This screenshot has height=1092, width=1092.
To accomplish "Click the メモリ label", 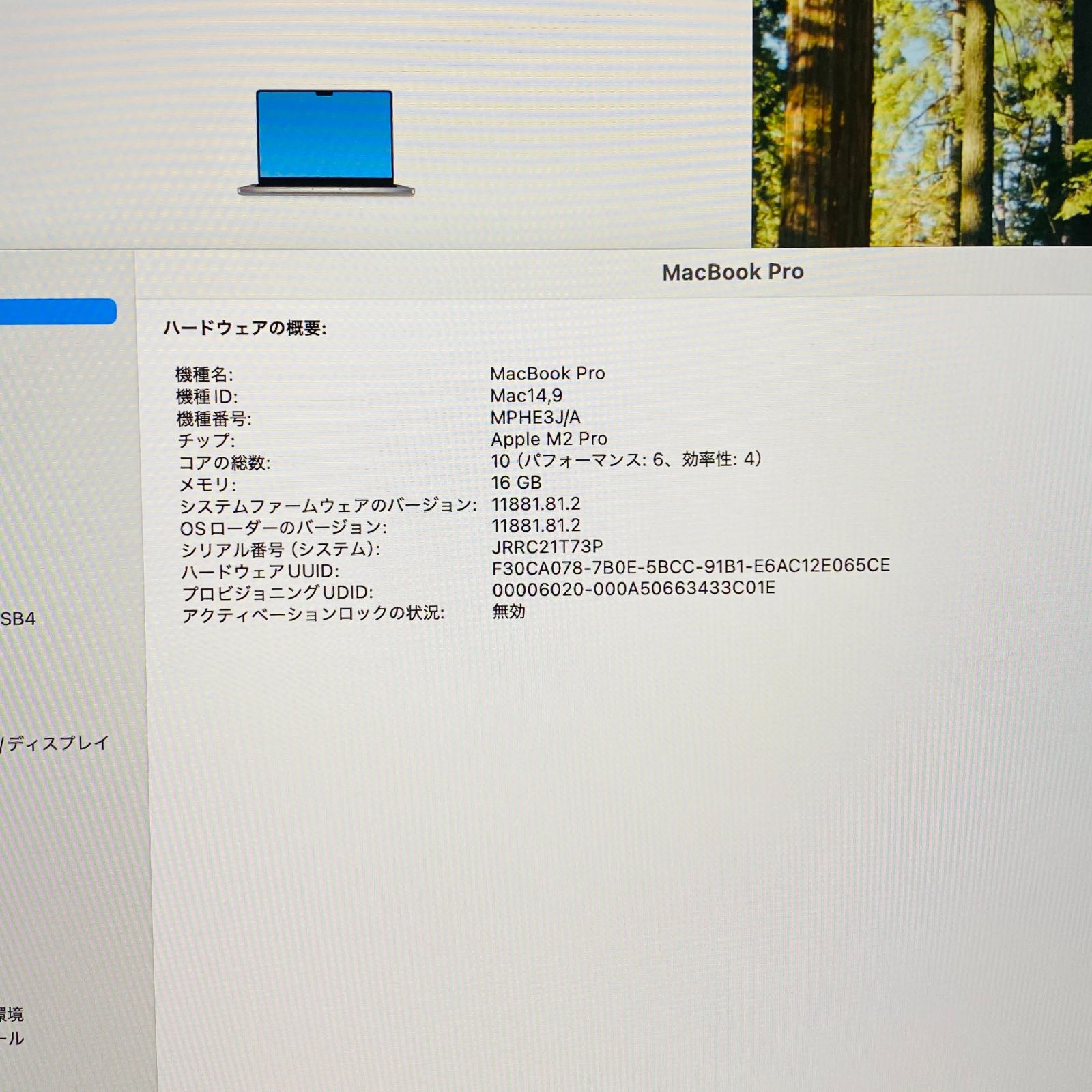I will [207, 484].
